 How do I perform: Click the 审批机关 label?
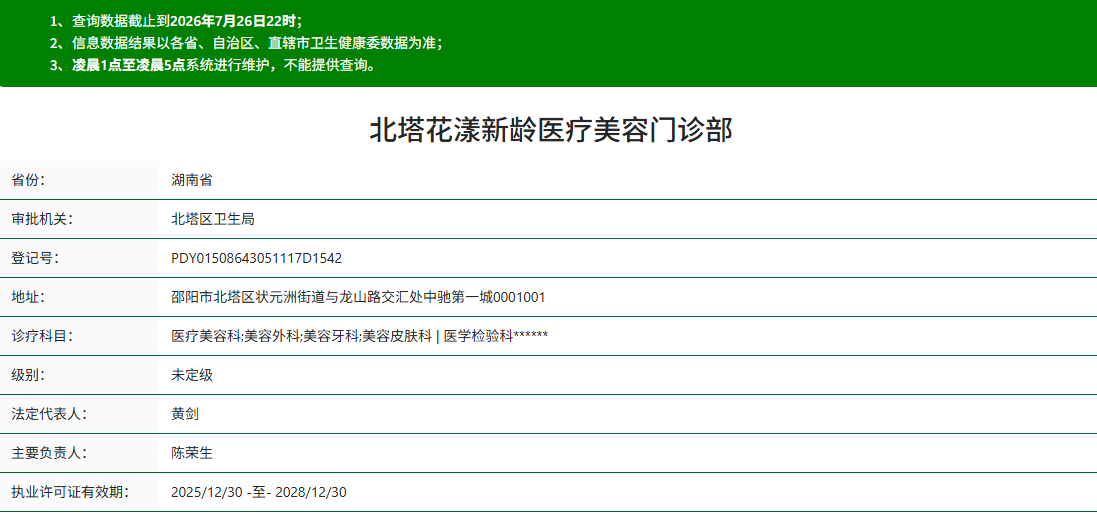[x=42, y=219]
